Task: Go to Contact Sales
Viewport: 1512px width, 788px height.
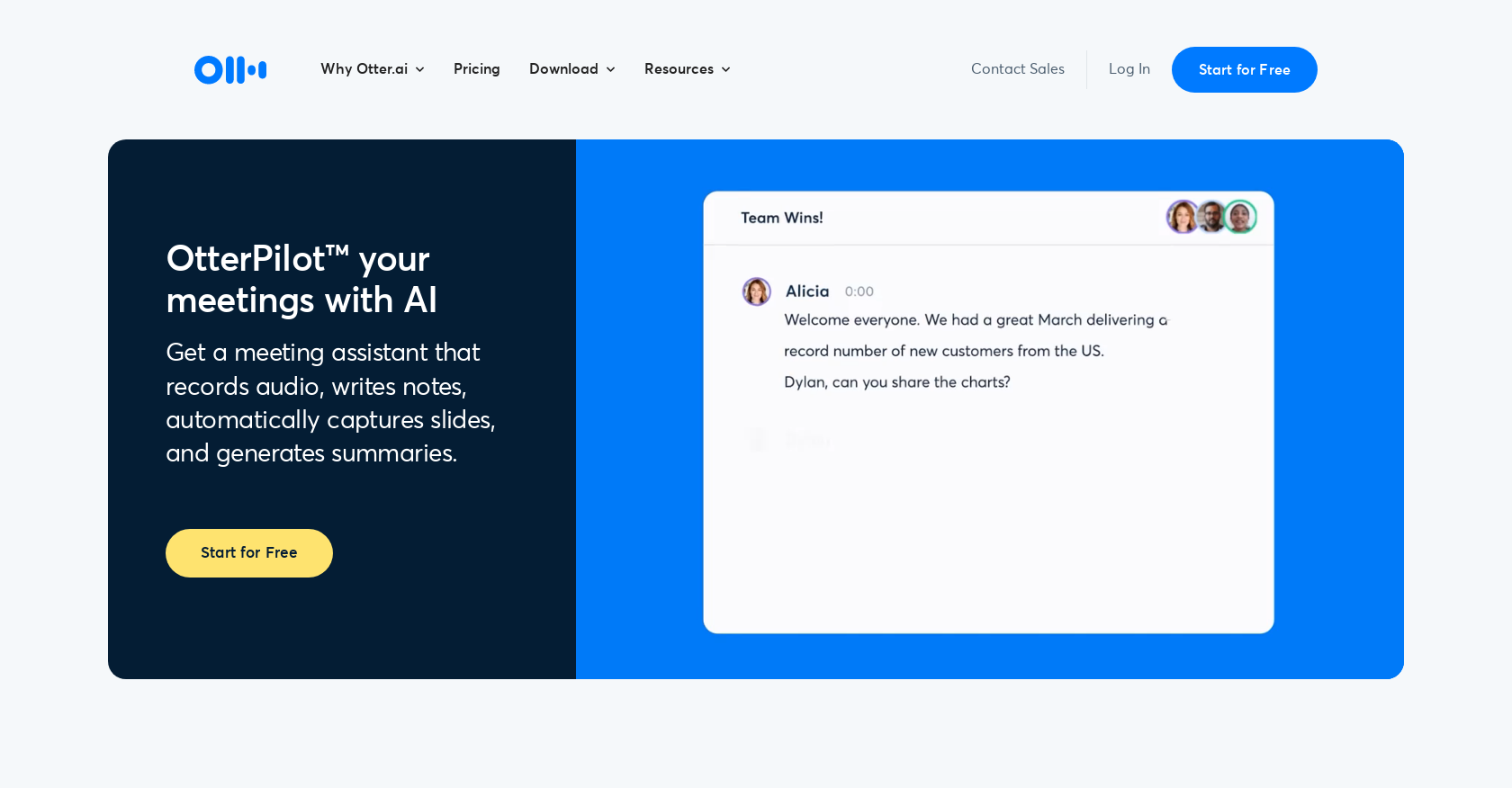Action: point(1018,69)
